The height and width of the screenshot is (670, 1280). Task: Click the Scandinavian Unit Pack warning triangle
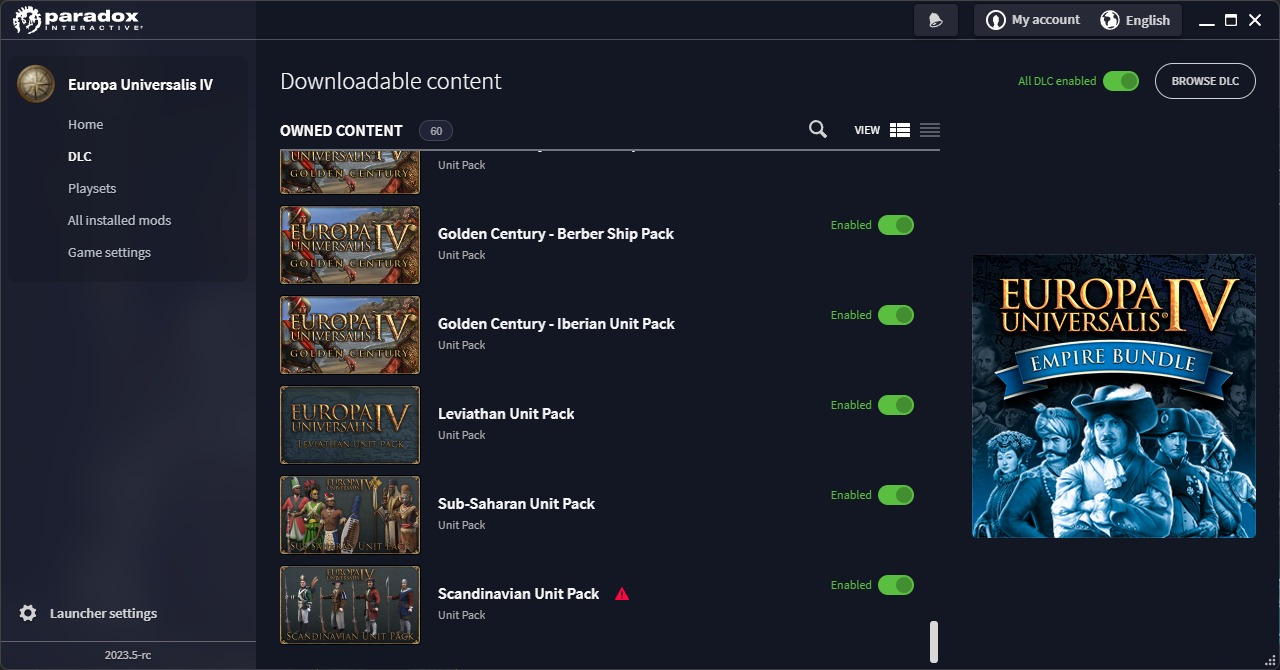coord(622,594)
